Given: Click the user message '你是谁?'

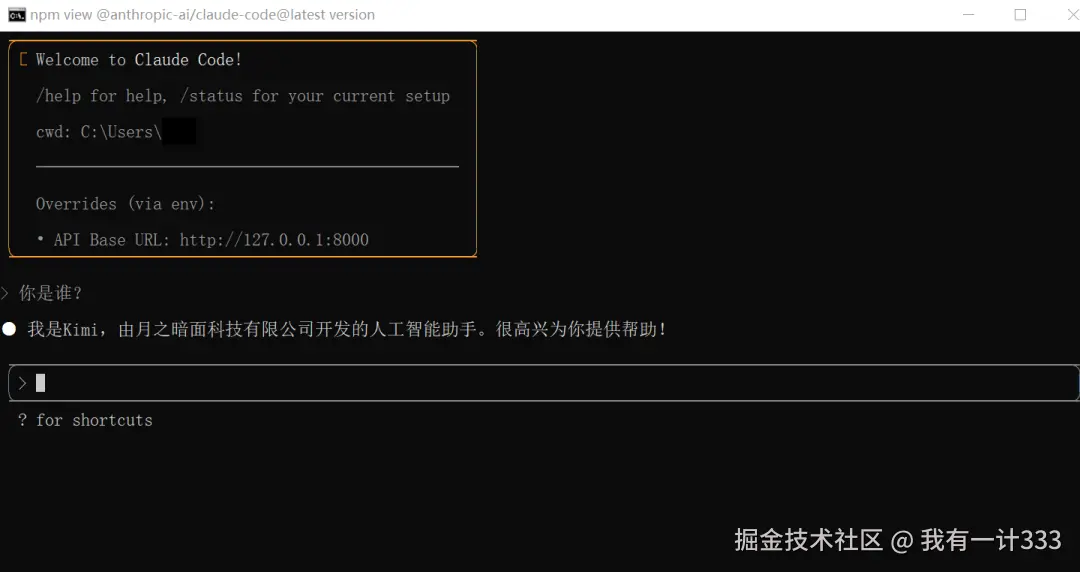Looking at the screenshot, I should point(50,294).
